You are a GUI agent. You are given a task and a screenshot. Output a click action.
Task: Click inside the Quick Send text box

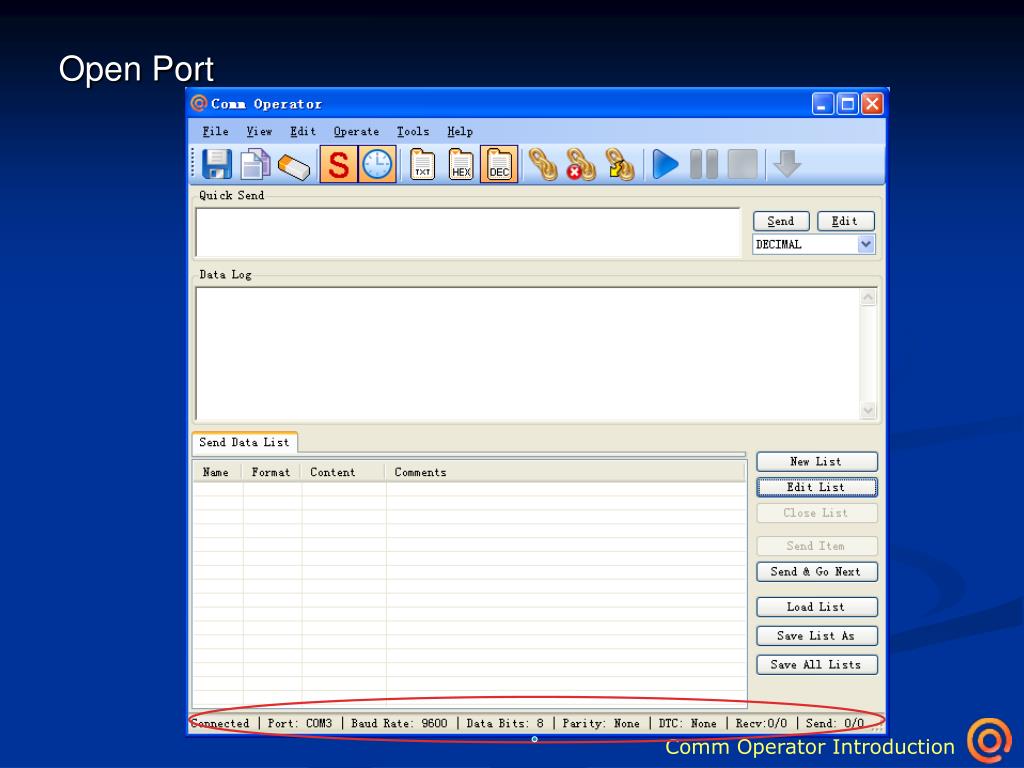(x=468, y=232)
